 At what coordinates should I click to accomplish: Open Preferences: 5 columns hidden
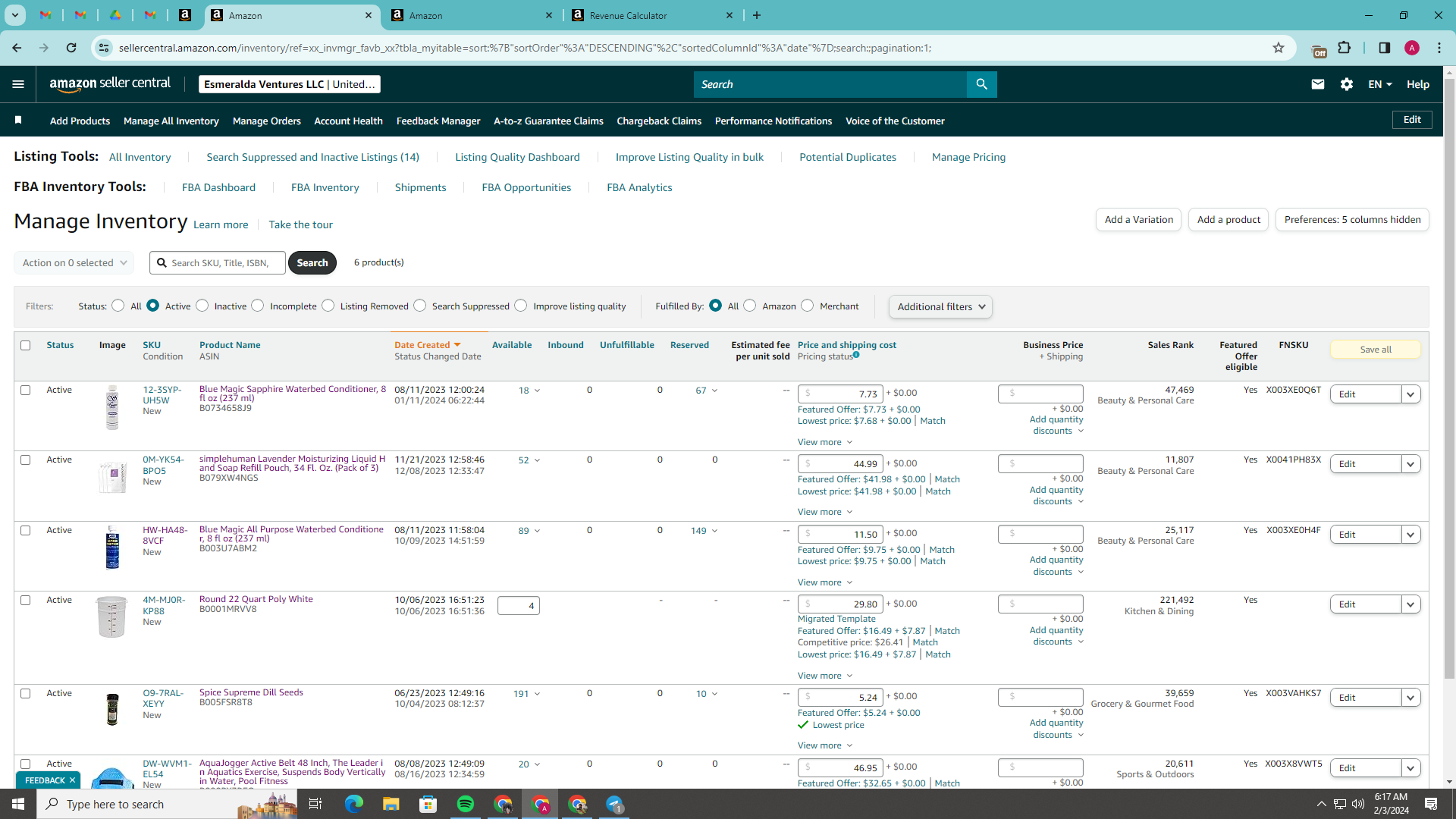pyautogui.click(x=1352, y=220)
